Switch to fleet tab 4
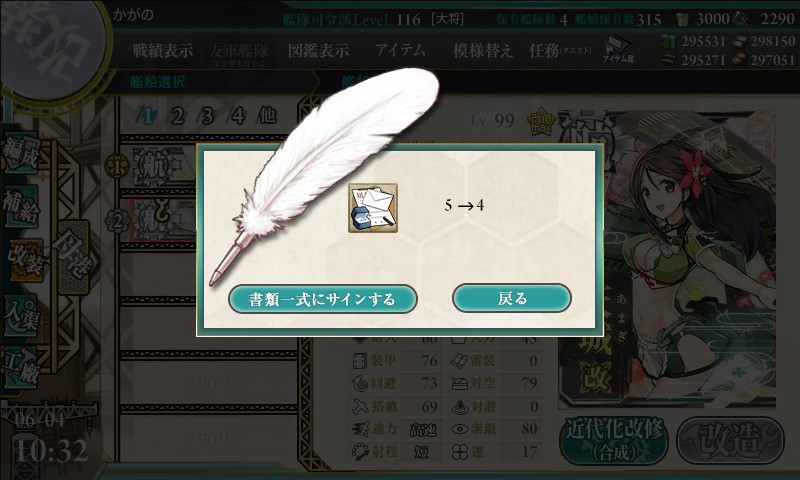The width and height of the screenshot is (800, 480). click(x=238, y=116)
